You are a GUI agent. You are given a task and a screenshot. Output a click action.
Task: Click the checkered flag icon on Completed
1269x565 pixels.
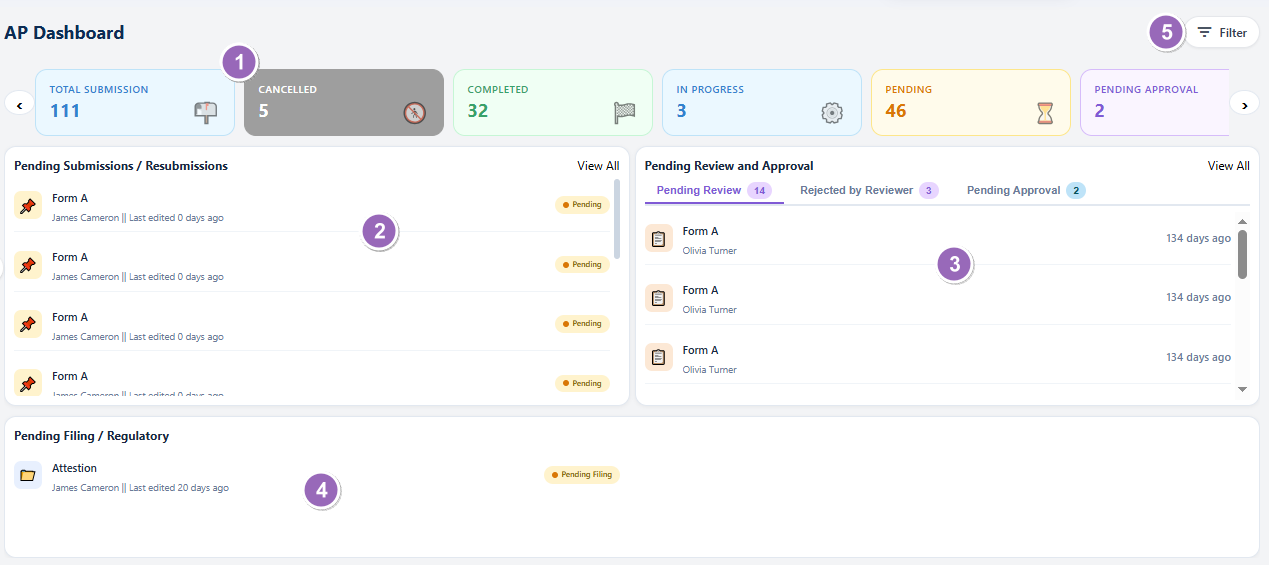pyautogui.click(x=624, y=113)
